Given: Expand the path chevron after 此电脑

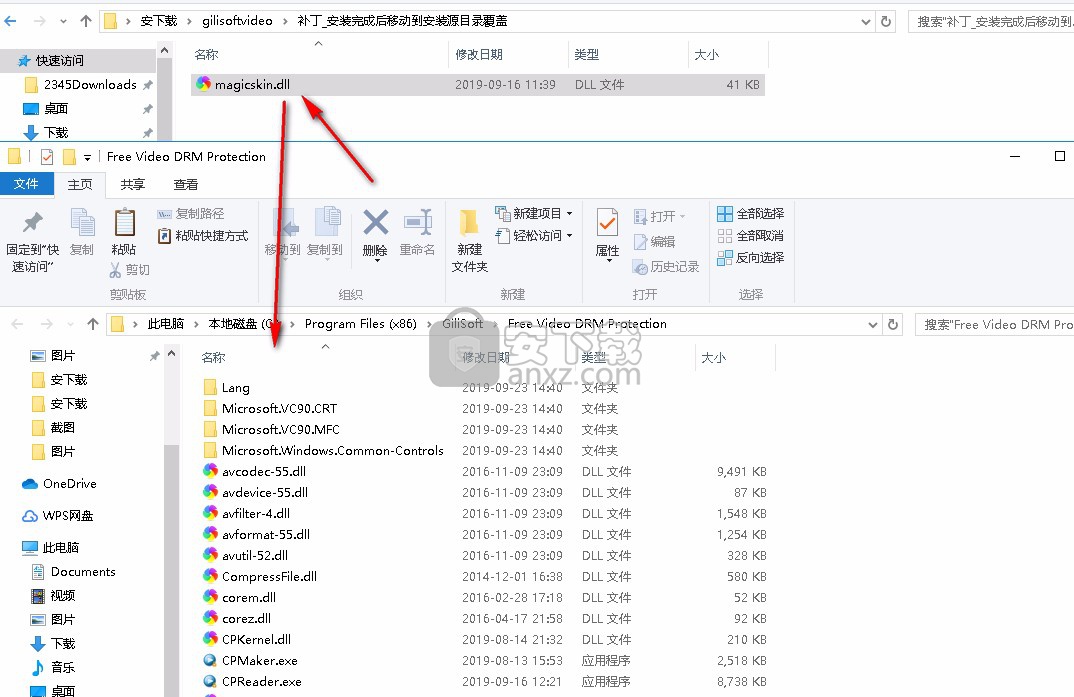Looking at the screenshot, I should click(196, 324).
